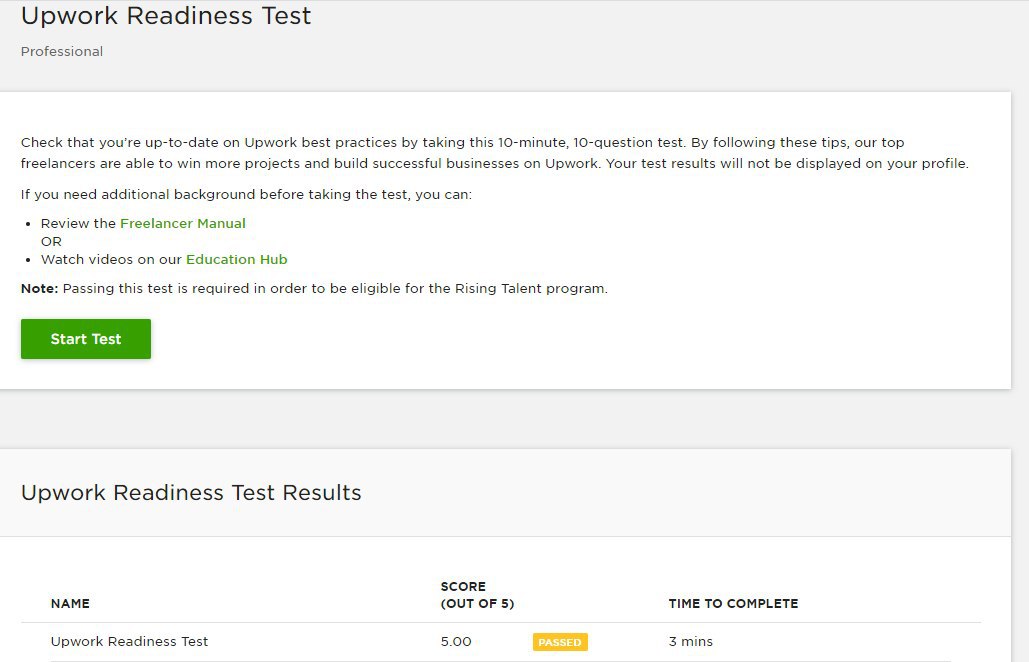Open the Freelancer Manual link

click(182, 223)
